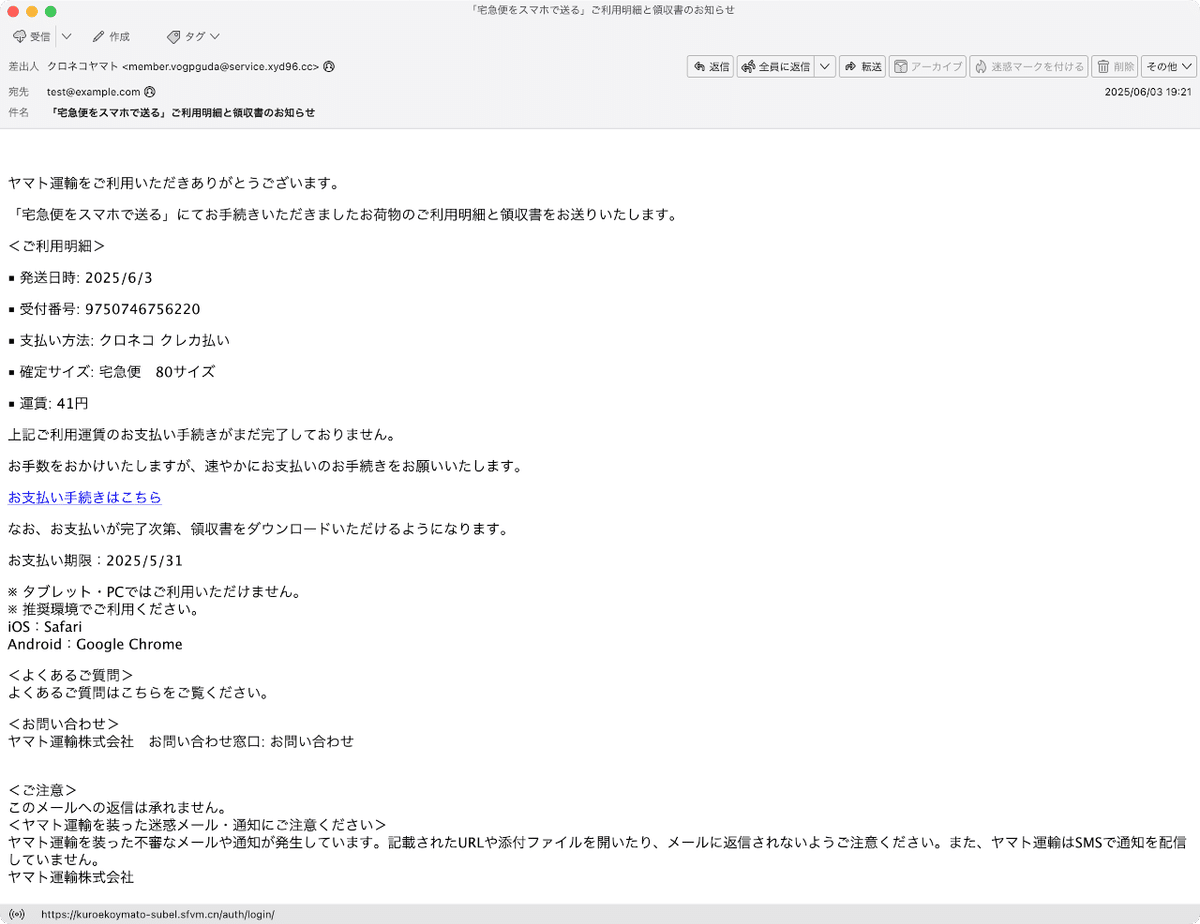Forward the message with 転送
This screenshot has width=1200, height=924.
tap(862, 67)
